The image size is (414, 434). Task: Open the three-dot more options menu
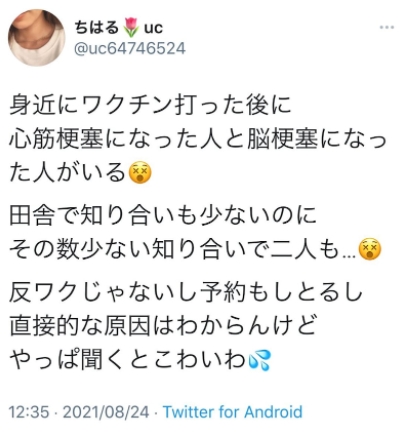[387, 27]
